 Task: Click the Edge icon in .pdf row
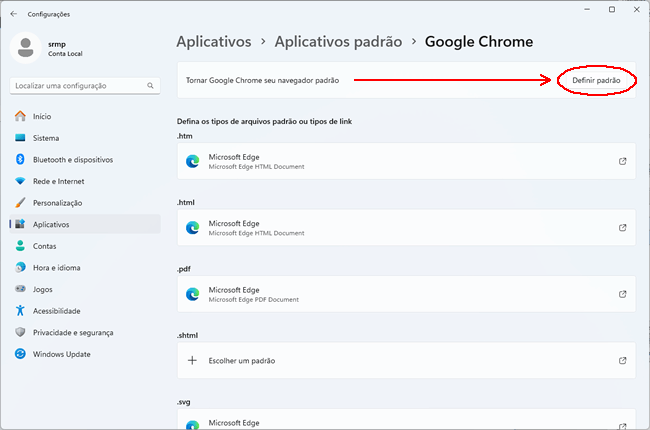[192, 294]
